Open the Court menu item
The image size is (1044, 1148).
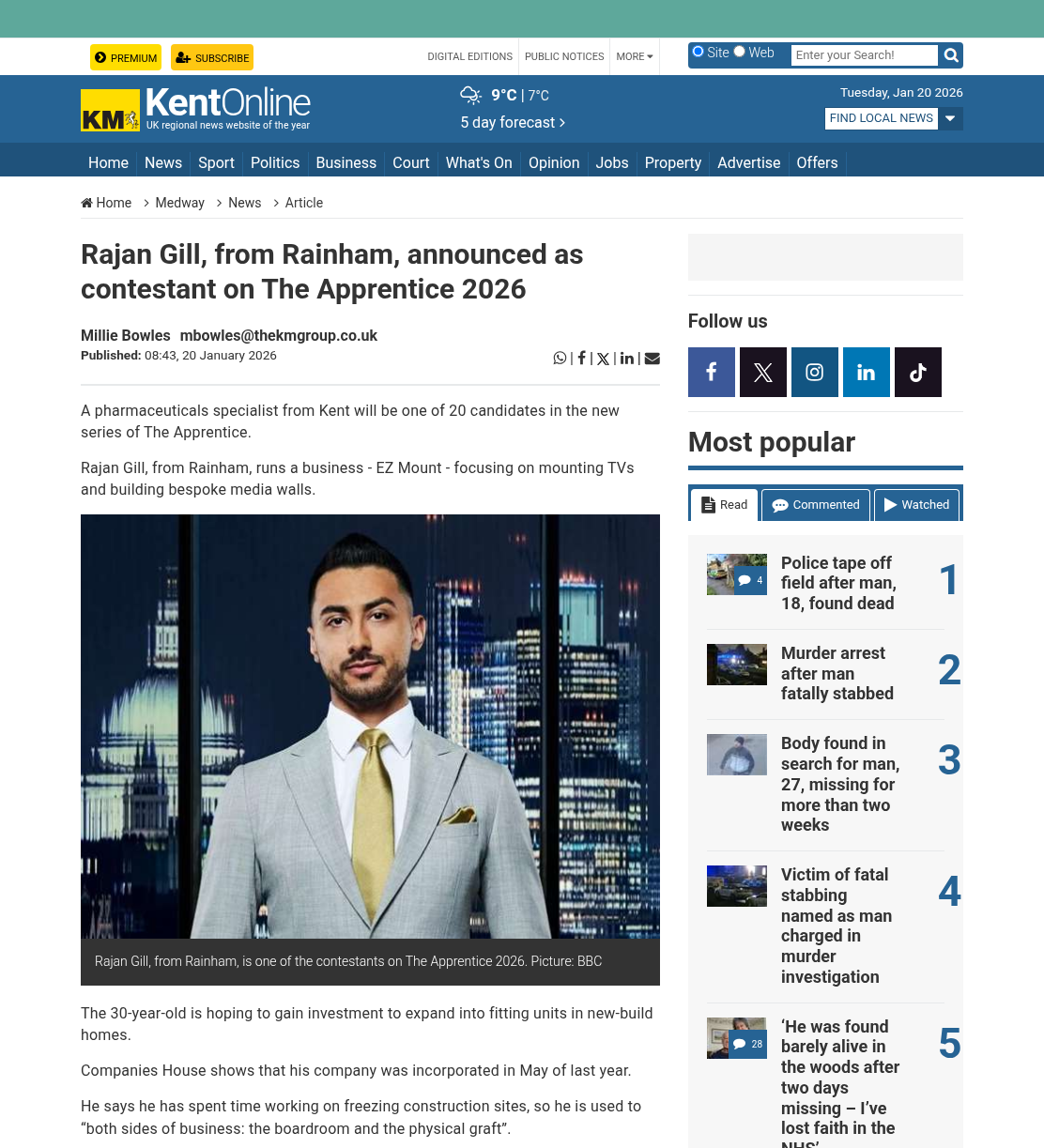pyautogui.click(x=411, y=162)
